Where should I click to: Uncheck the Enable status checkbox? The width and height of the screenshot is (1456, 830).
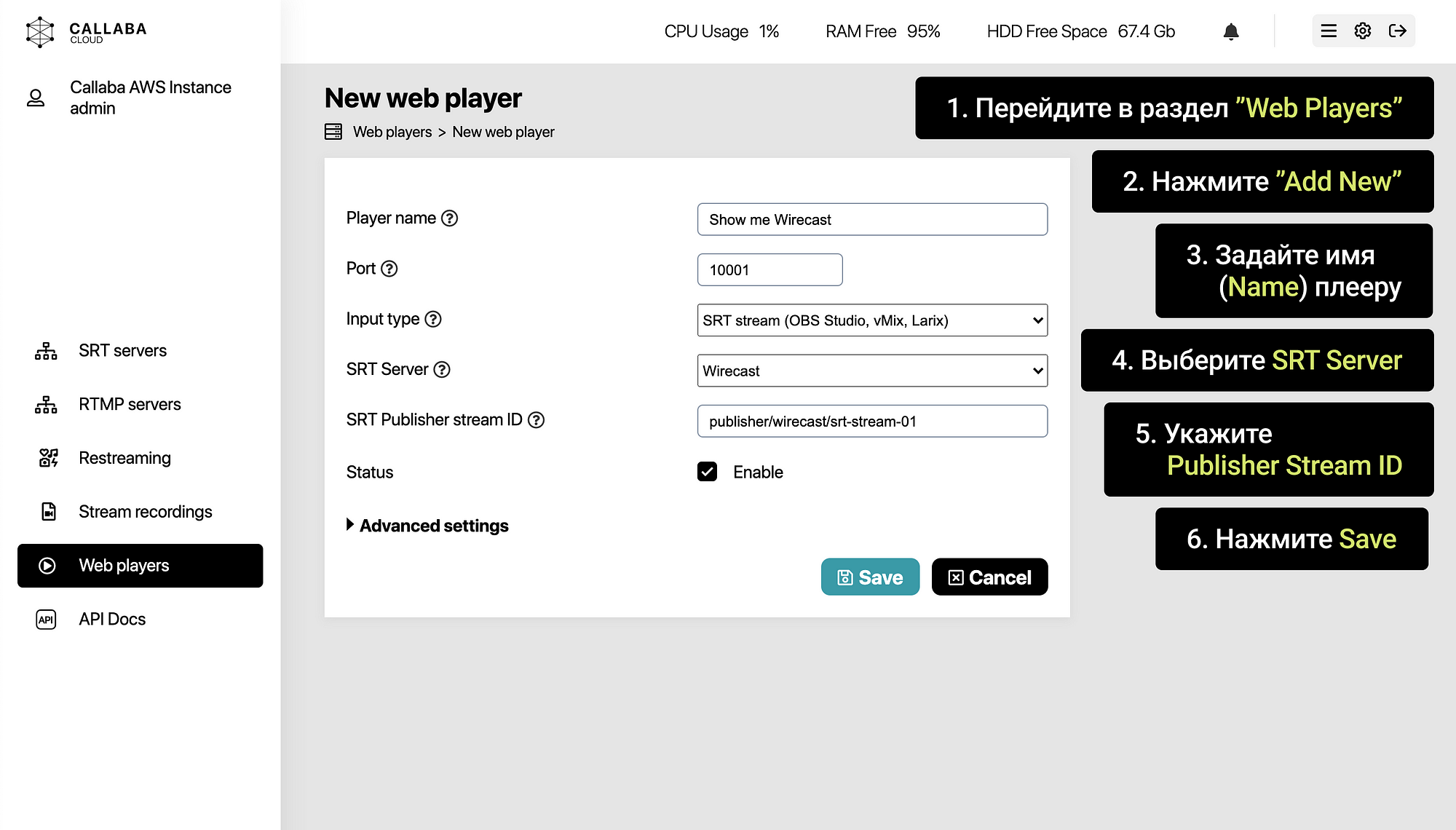pyautogui.click(x=707, y=472)
